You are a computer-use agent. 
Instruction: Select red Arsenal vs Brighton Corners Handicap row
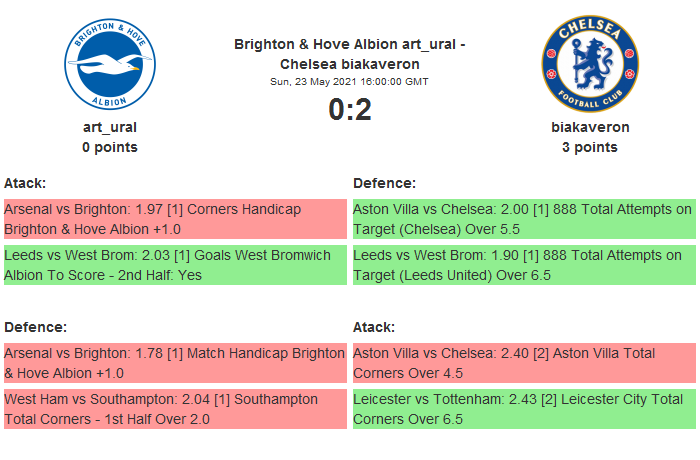pos(175,219)
